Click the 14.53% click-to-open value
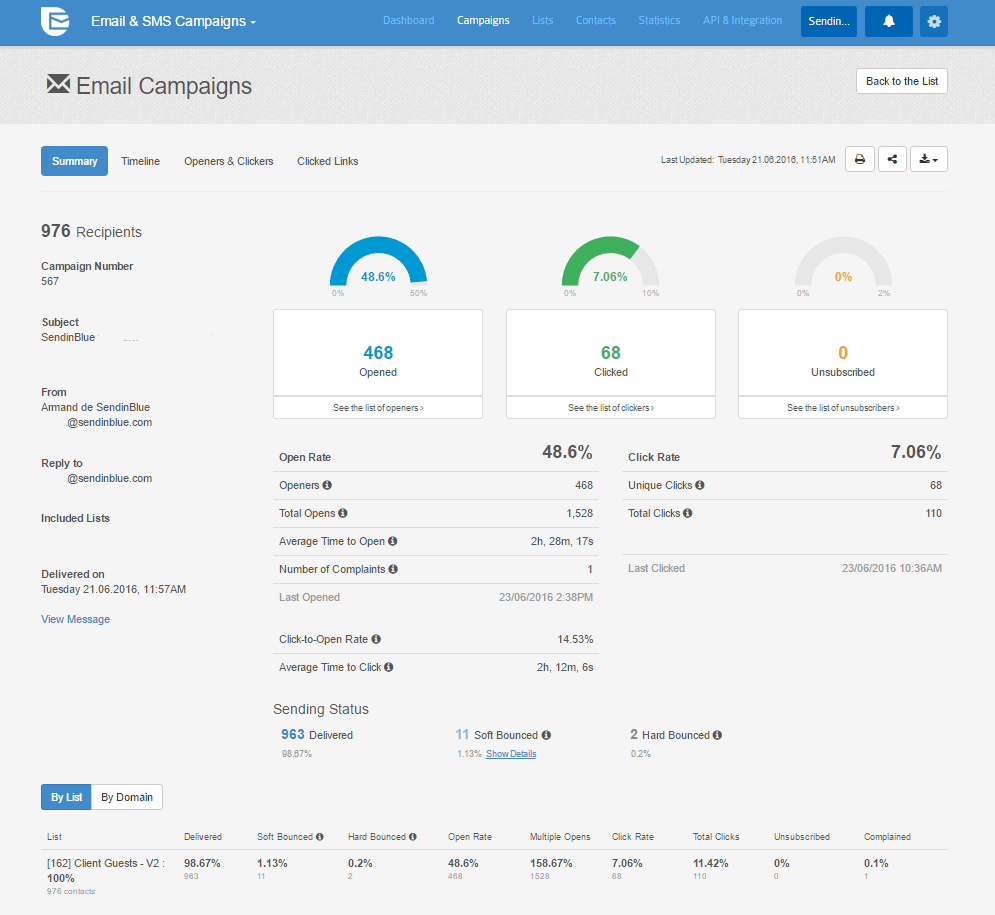The height and width of the screenshot is (915, 995). click(575, 639)
